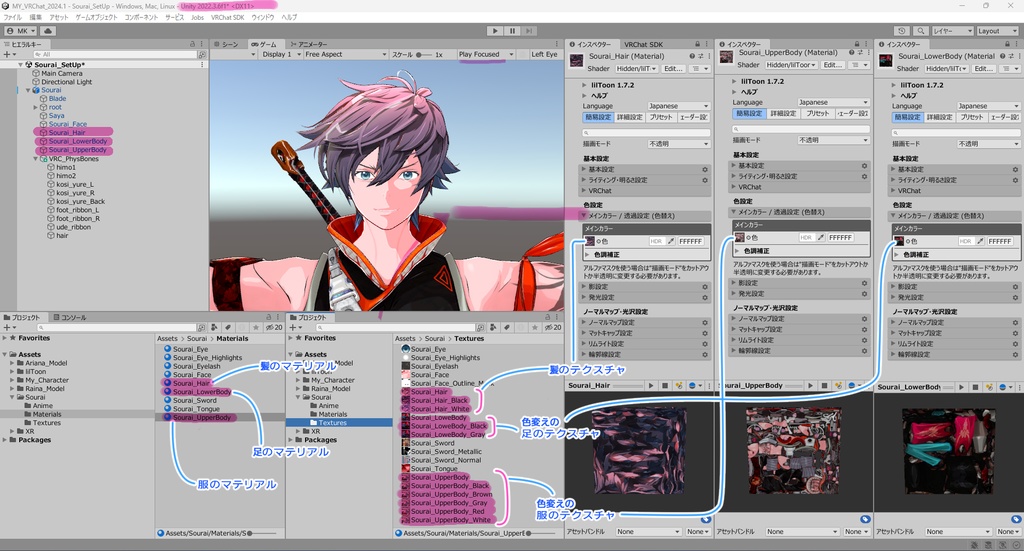Select 詳細設定 in the Sourai_Hair inspector
1024x551 pixels.
[630, 117]
